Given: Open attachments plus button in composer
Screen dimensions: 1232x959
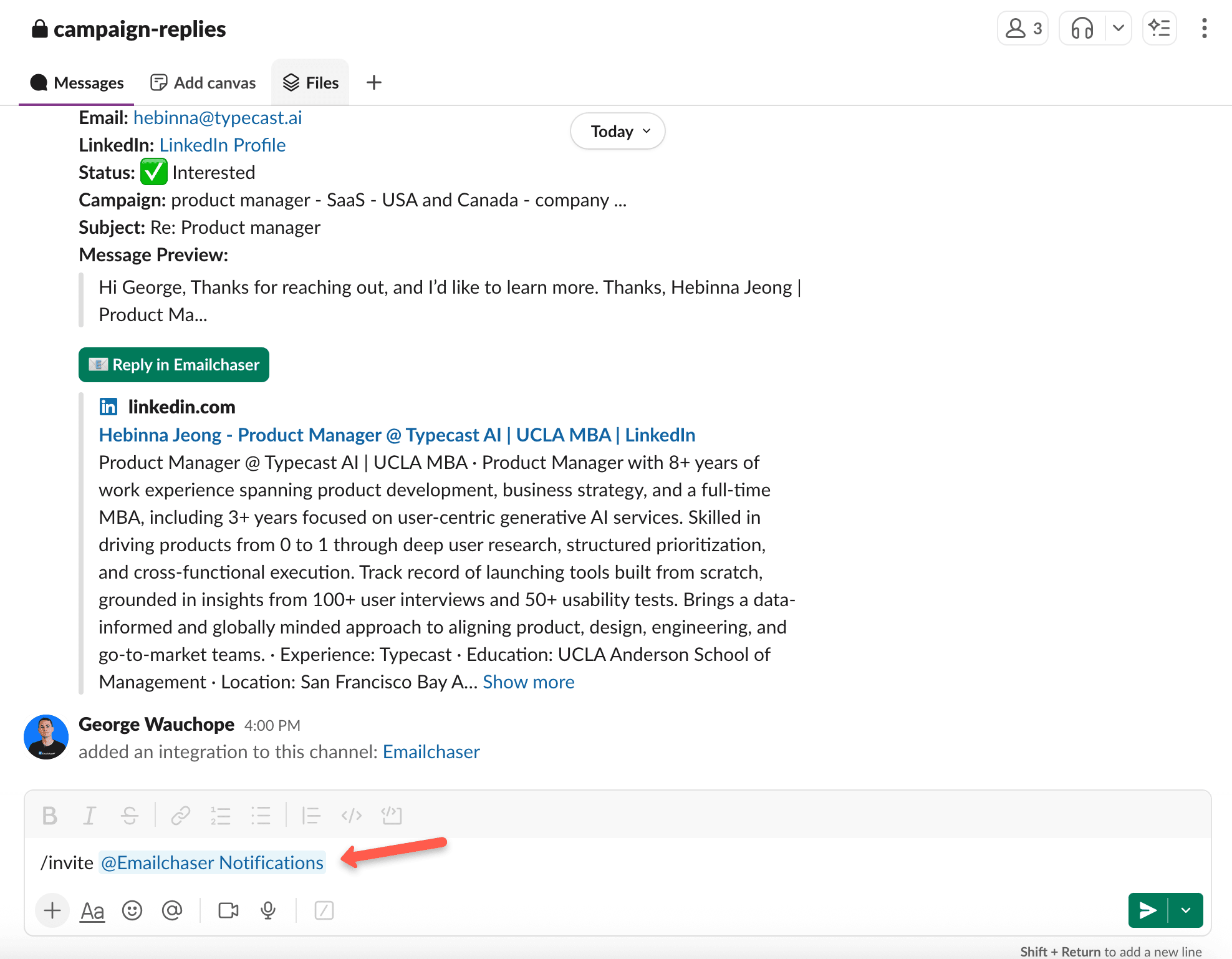Looking at the screenshot, I should [x=52, y=911].
